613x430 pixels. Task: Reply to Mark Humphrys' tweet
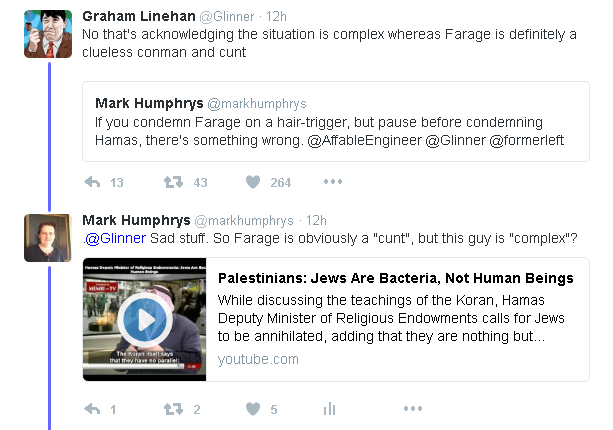point(92,409)
